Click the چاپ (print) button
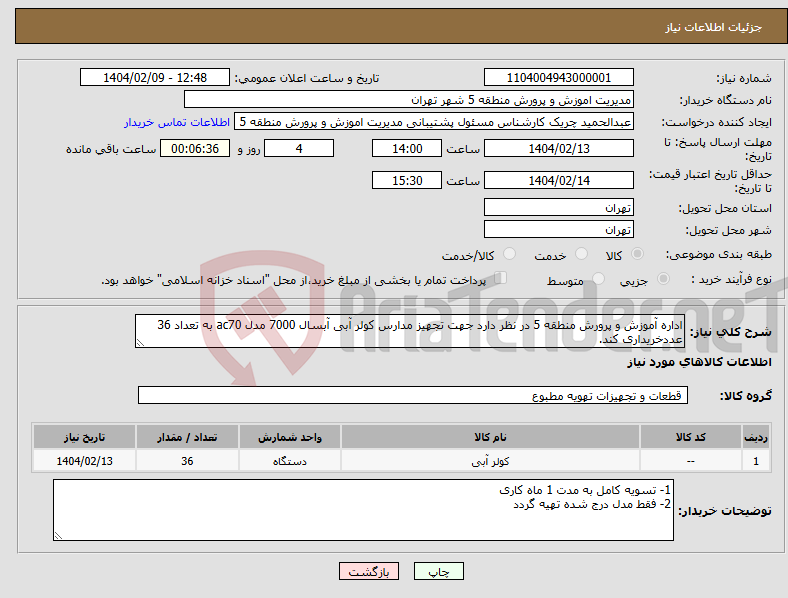 point(438,571)
